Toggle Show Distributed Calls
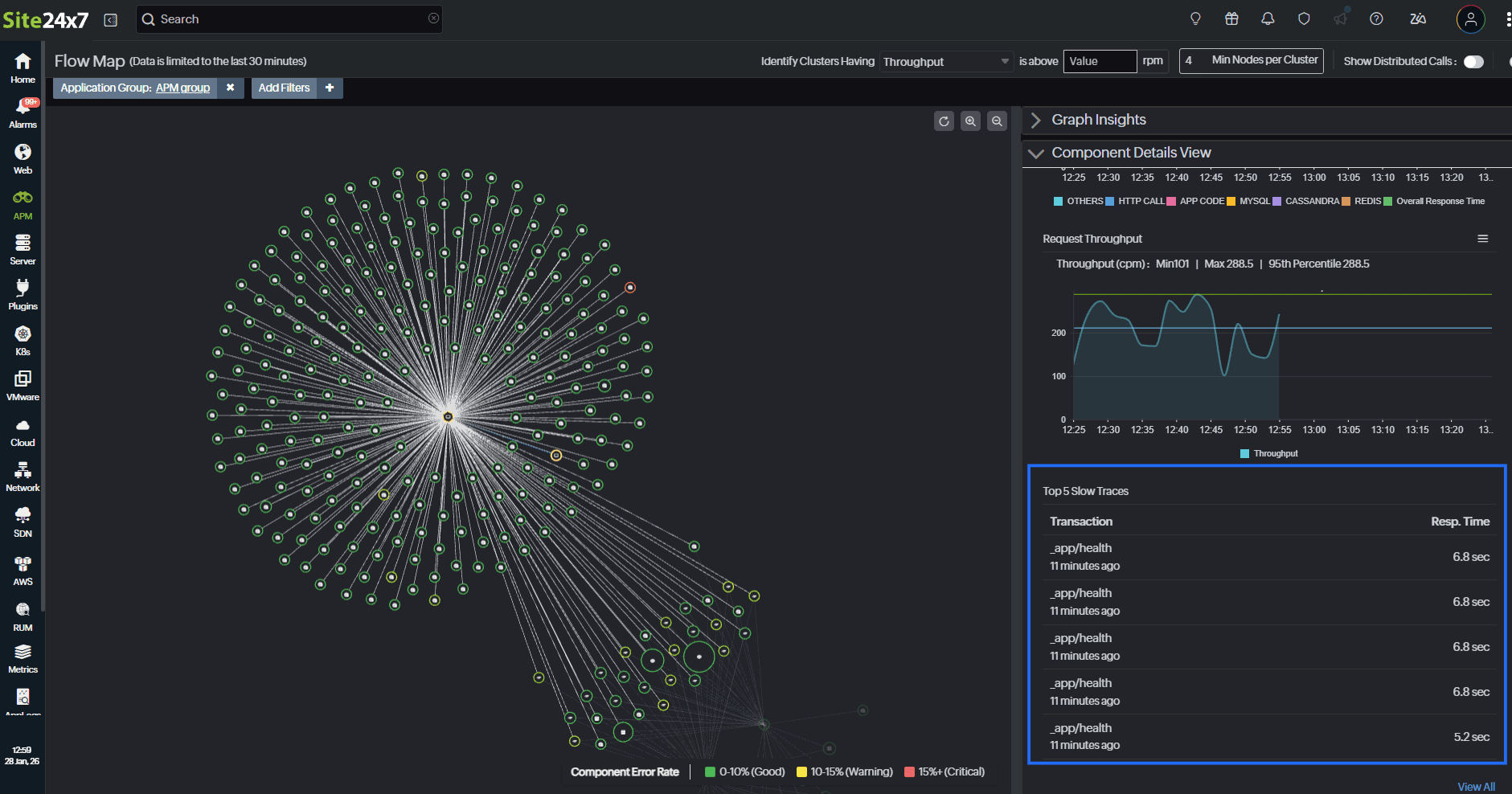Viewport: 1512px width, 794px height. [1473, 61]
